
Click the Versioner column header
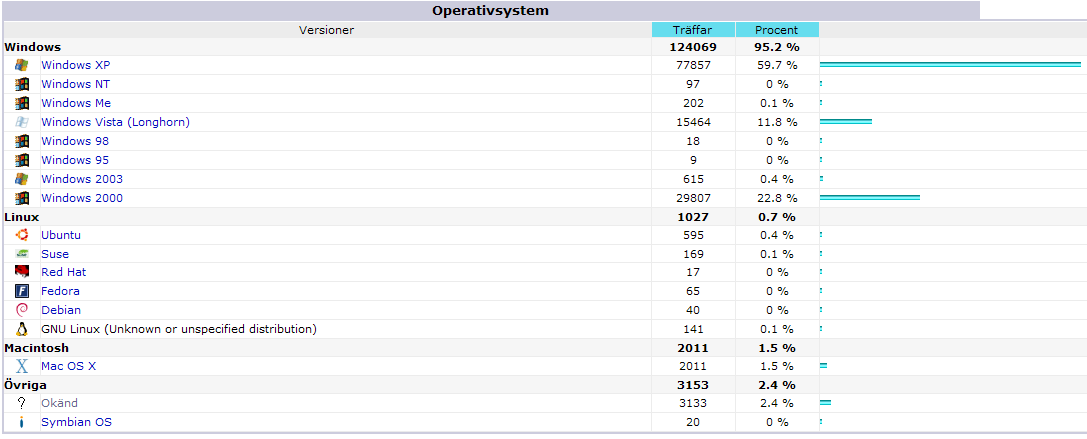[327, 30]
